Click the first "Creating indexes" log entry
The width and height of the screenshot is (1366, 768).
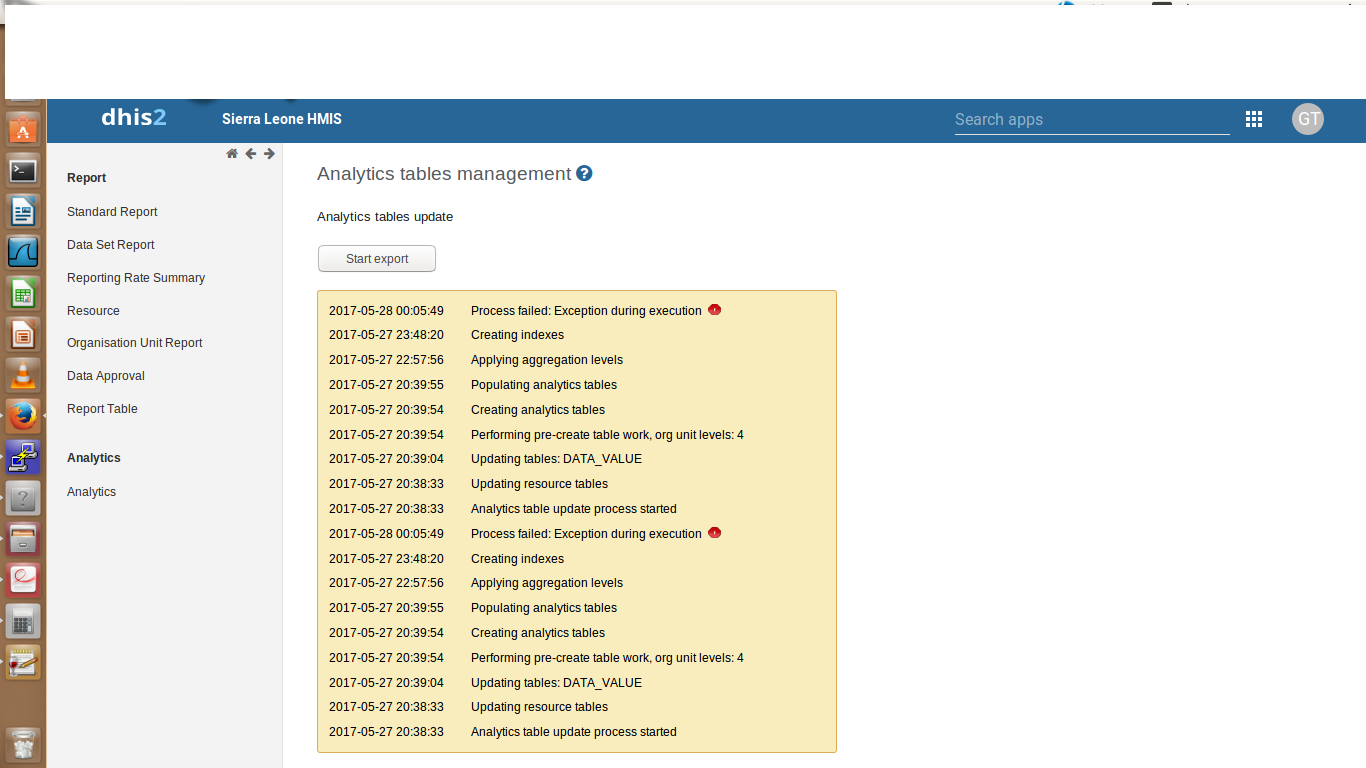(x=517, y=335)
